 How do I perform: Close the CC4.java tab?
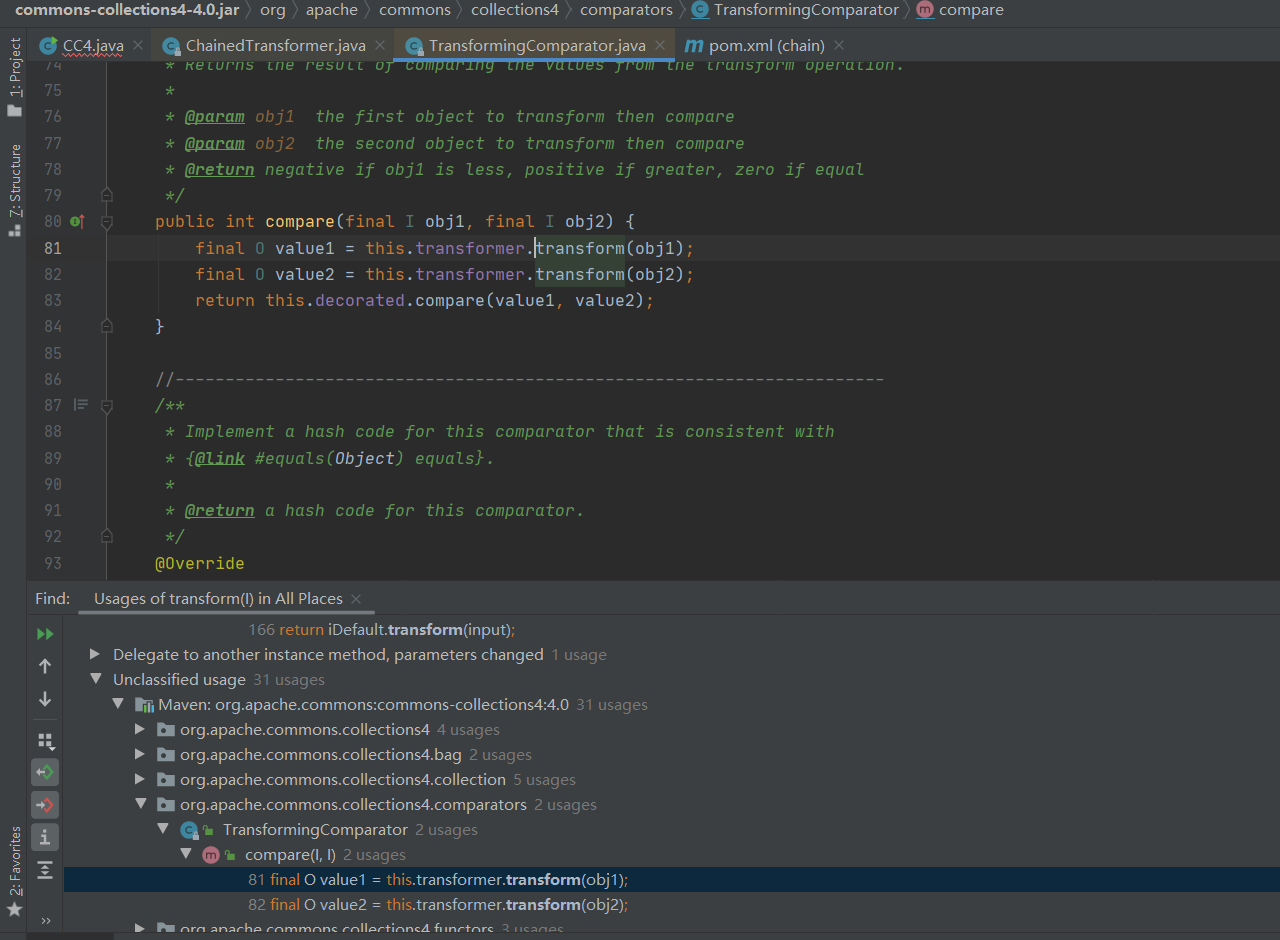[137, 45]
